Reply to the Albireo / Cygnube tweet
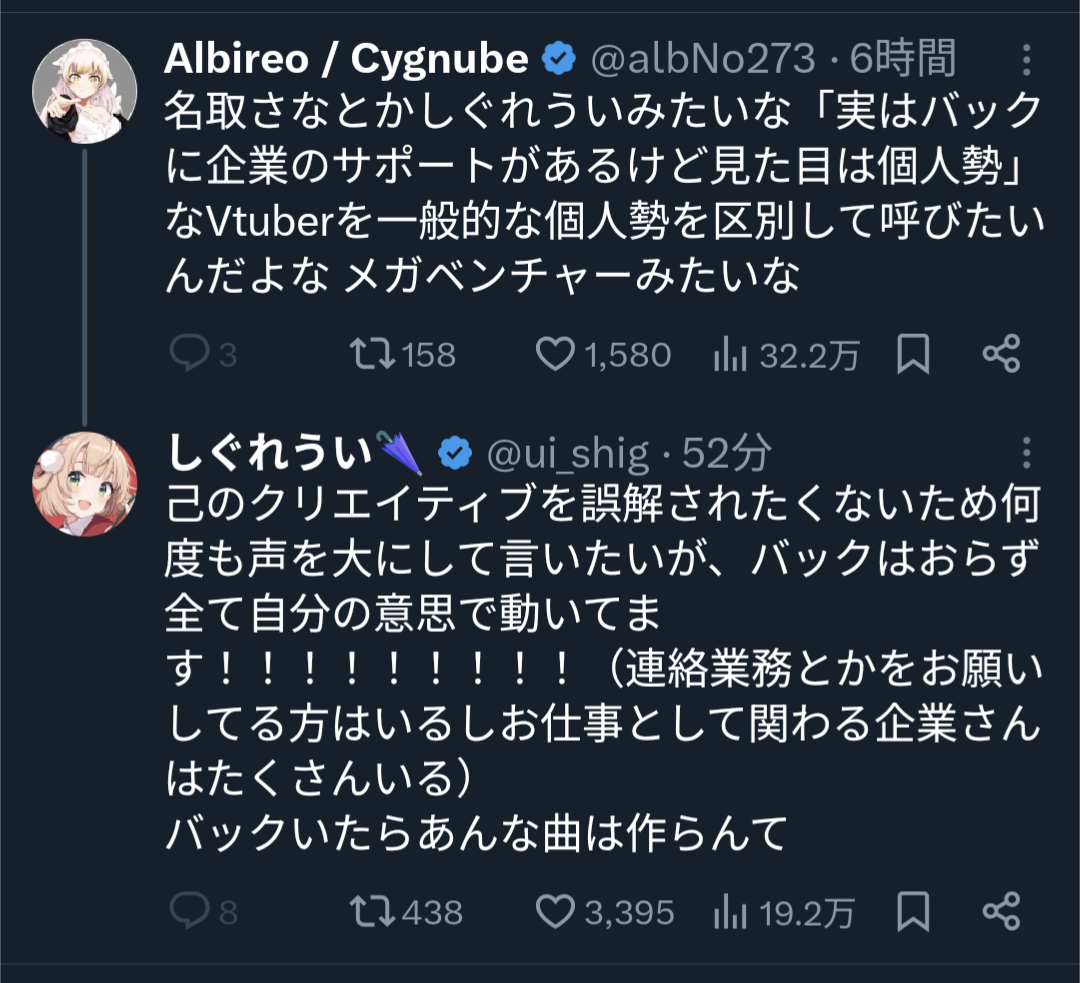 [x=189, y=354]
